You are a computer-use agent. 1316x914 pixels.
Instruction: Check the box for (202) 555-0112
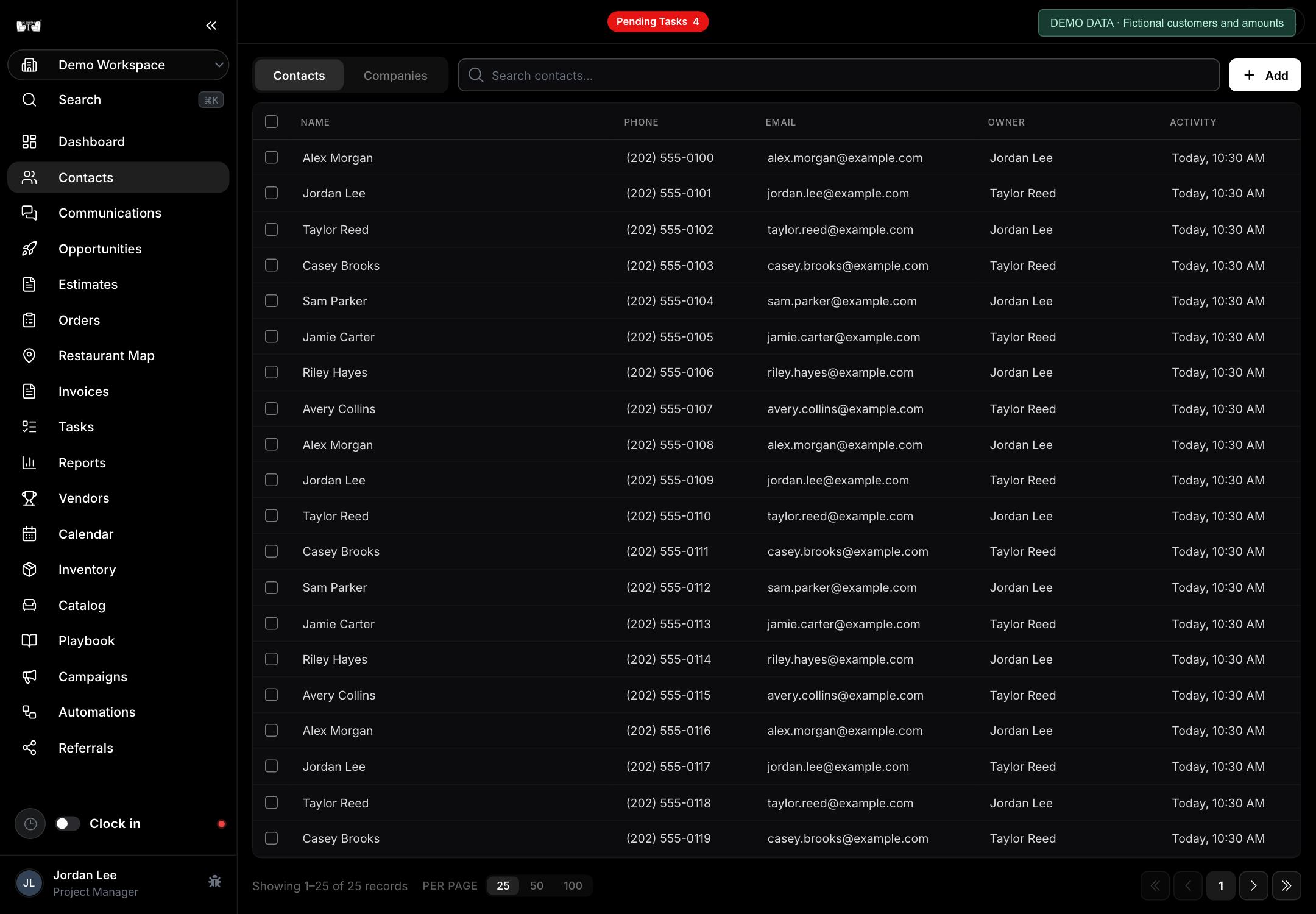point(272,588)
